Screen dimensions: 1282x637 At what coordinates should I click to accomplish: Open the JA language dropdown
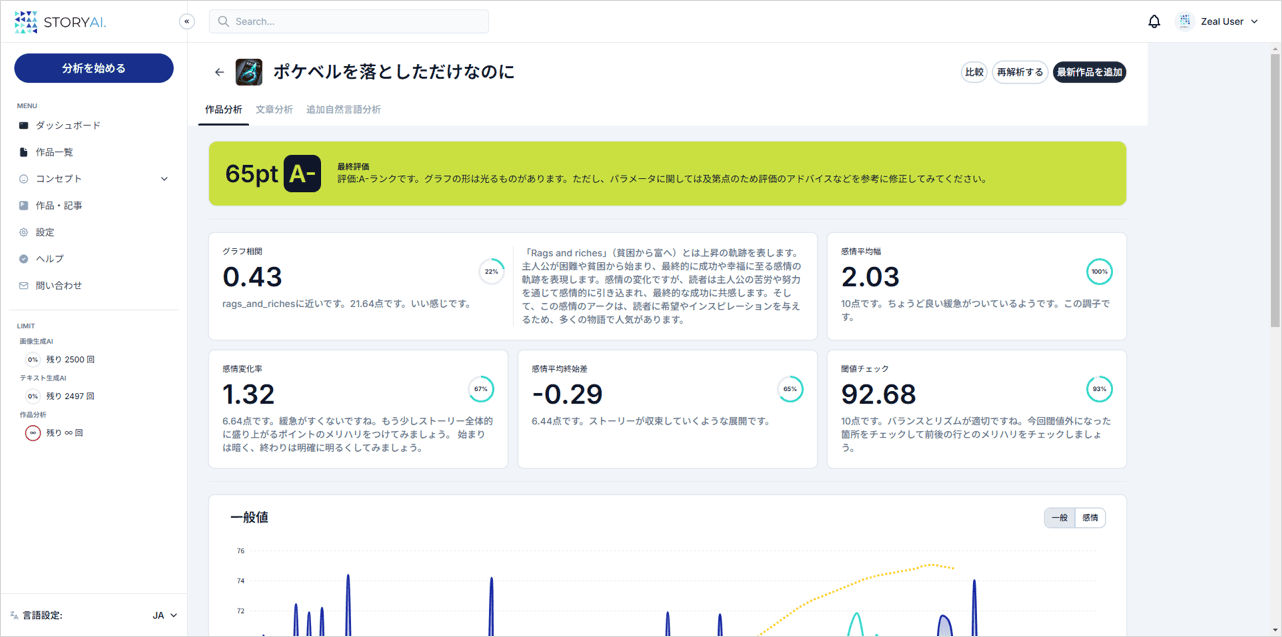point(165,616)
